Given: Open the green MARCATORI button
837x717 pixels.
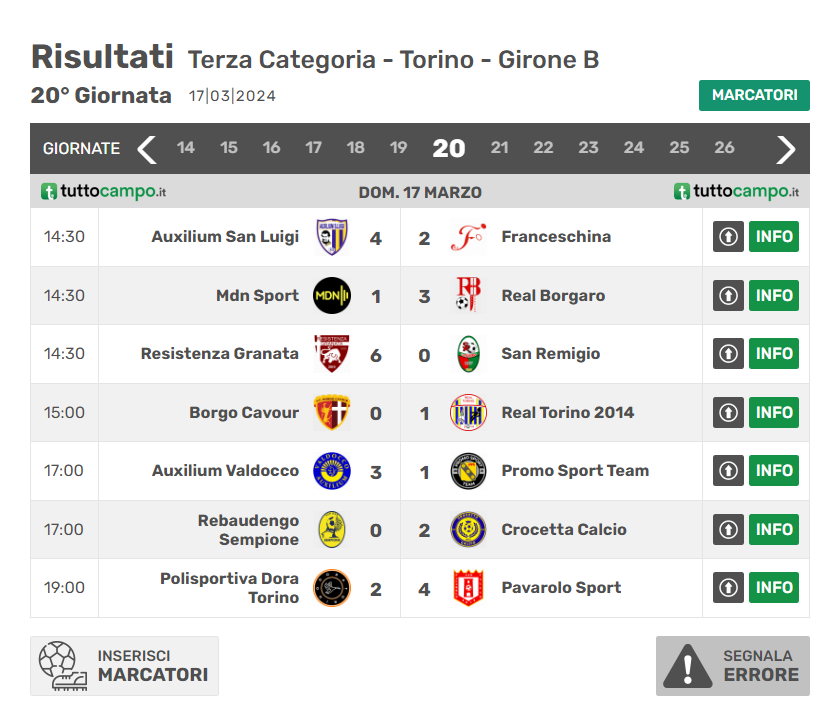Looking at the screenshot, I should click(x=754, y=95).
